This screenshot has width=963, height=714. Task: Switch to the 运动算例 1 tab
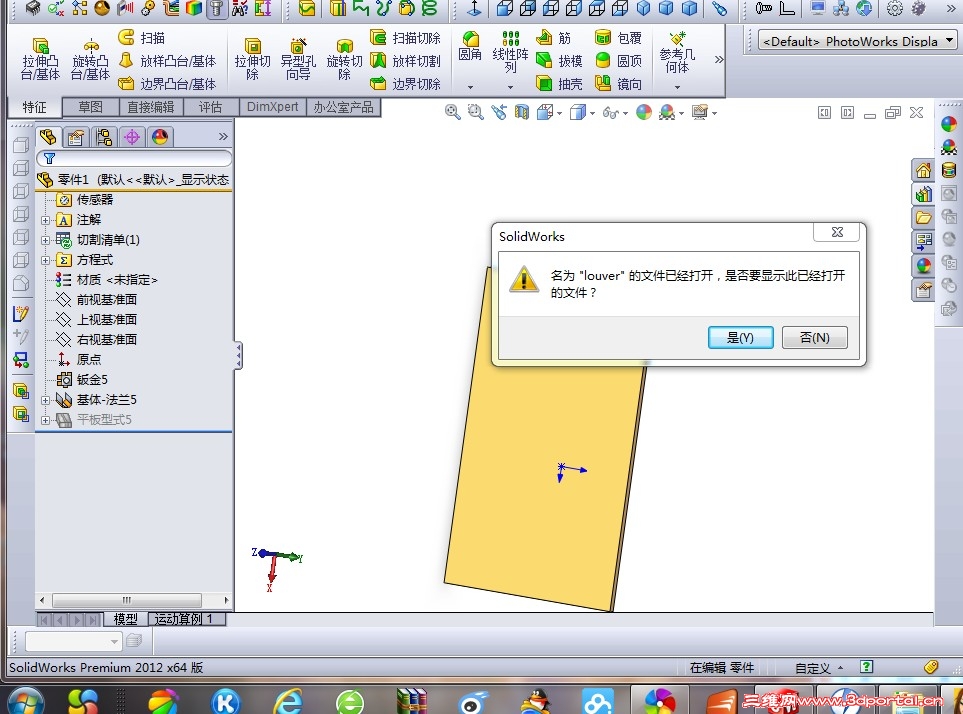(187, 619)
